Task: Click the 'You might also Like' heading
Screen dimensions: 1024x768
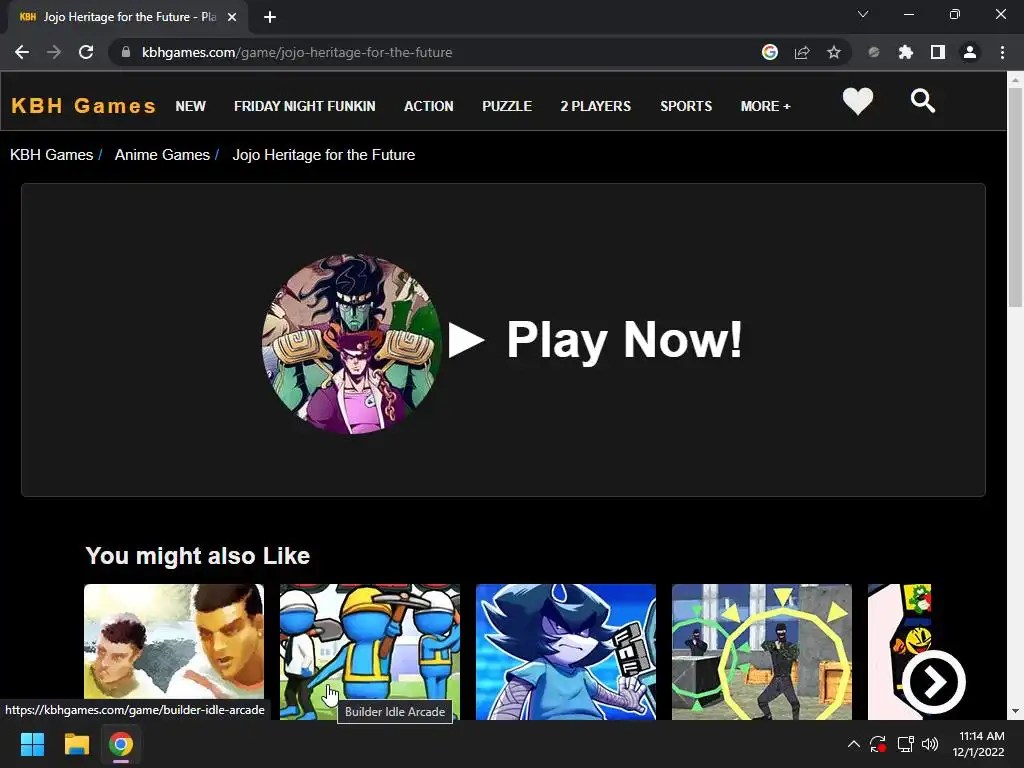Action: pyautogui.click(x=197, y=556)
